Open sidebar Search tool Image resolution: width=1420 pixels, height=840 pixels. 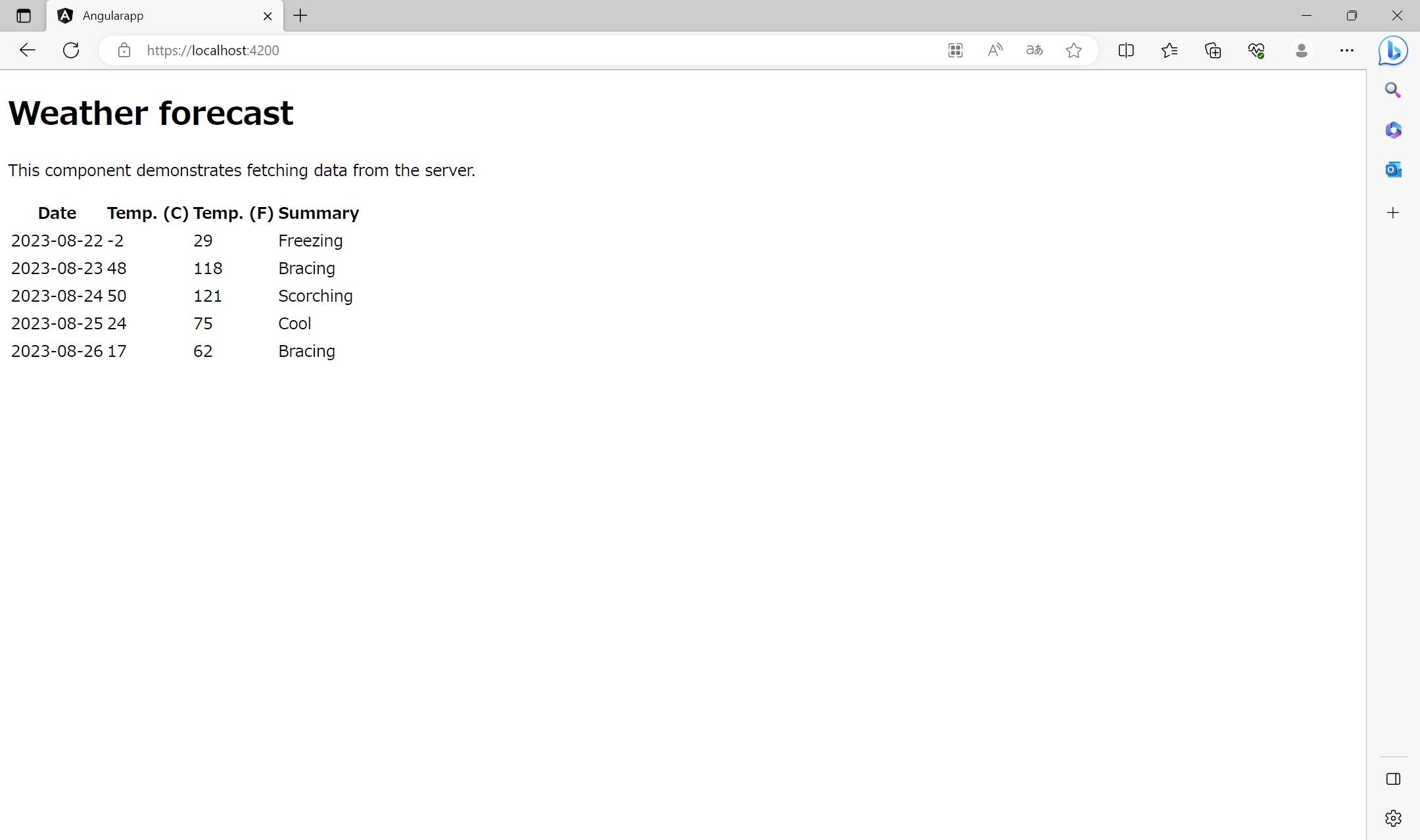[x=1393, y=90]
